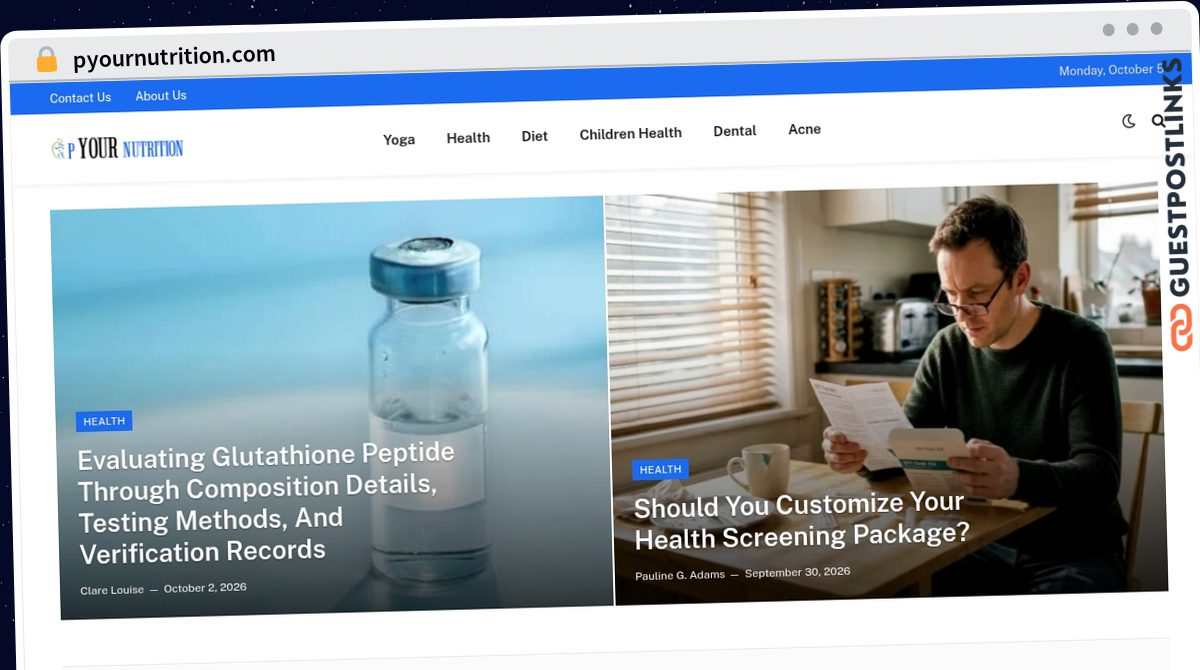Screen dimensions: 1200x670
Task: Click the P Your Nutrition logo
Action: pos(117,149)
